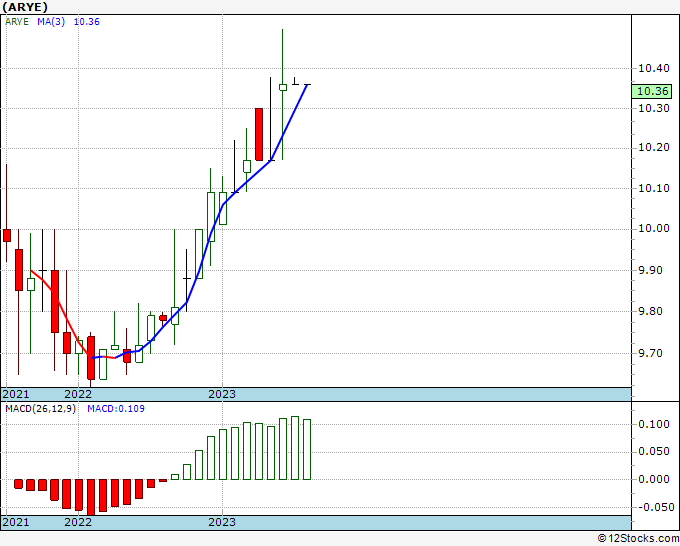The width and height of the screenshot is (680, 546).
Task: Click the 0.000 MACD axis label
Action: [654, 479]
